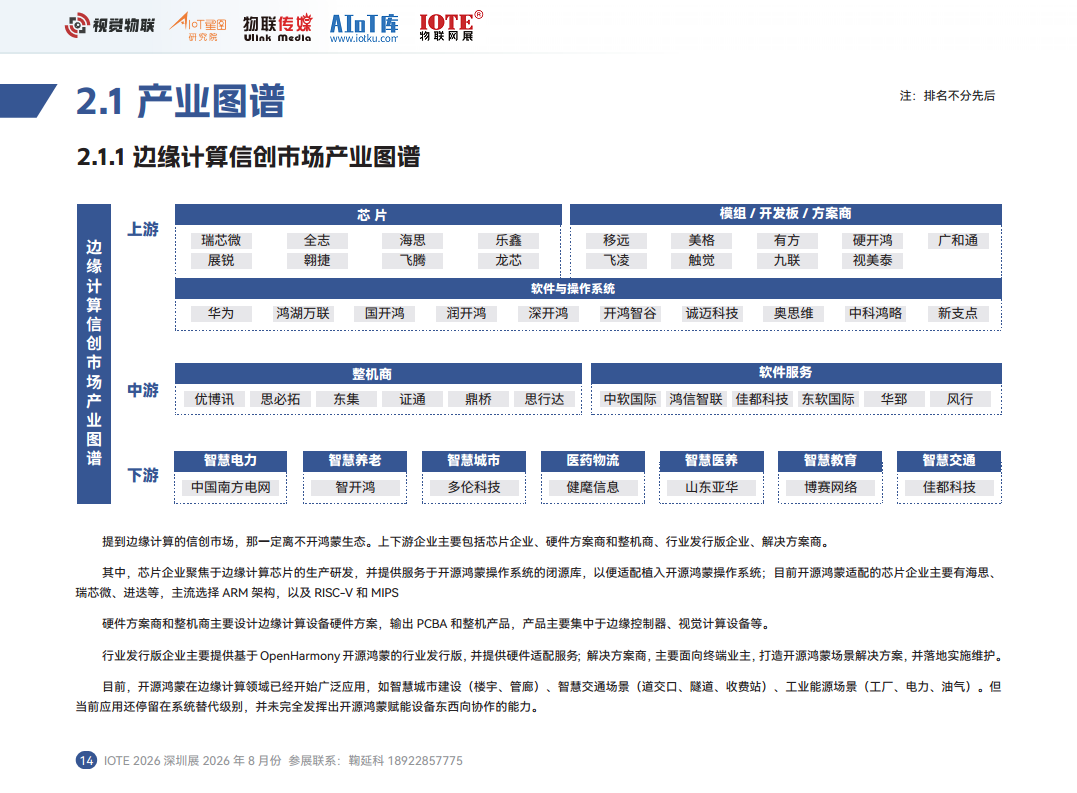Click the 风行 cell
The height and width of the screenshot is (793, 1077).
960,400
